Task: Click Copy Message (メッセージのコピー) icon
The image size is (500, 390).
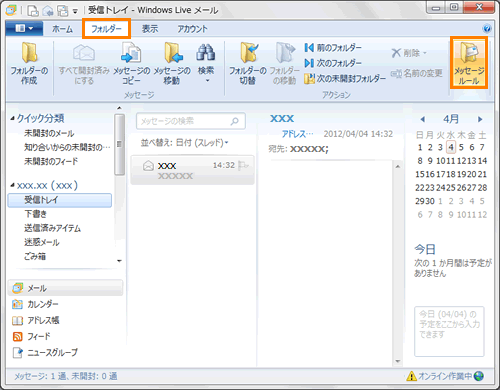Action: (x=131, y=63)
